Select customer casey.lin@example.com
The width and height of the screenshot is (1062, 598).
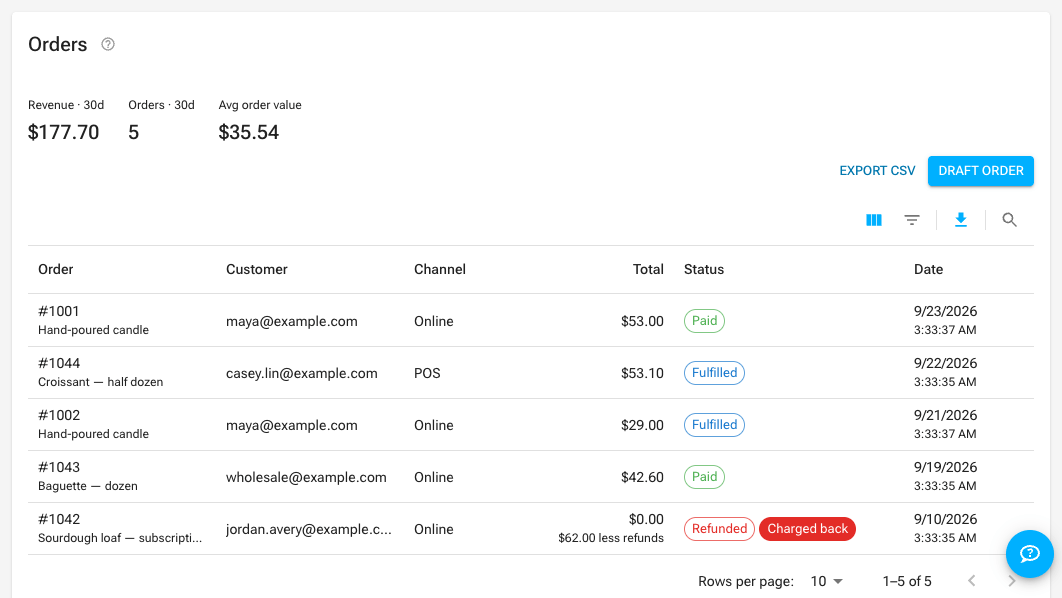click(301, 373)
